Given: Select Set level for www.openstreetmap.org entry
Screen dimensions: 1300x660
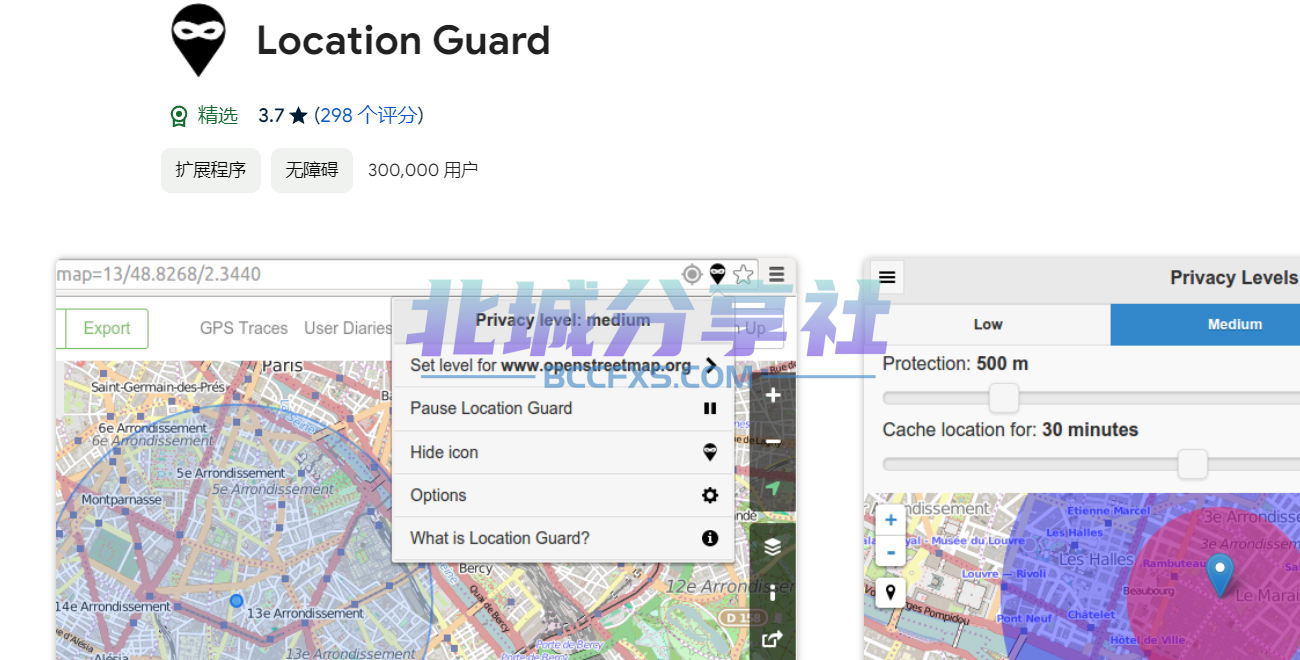Looking at the screenshot, I should [x=563, y=365].
